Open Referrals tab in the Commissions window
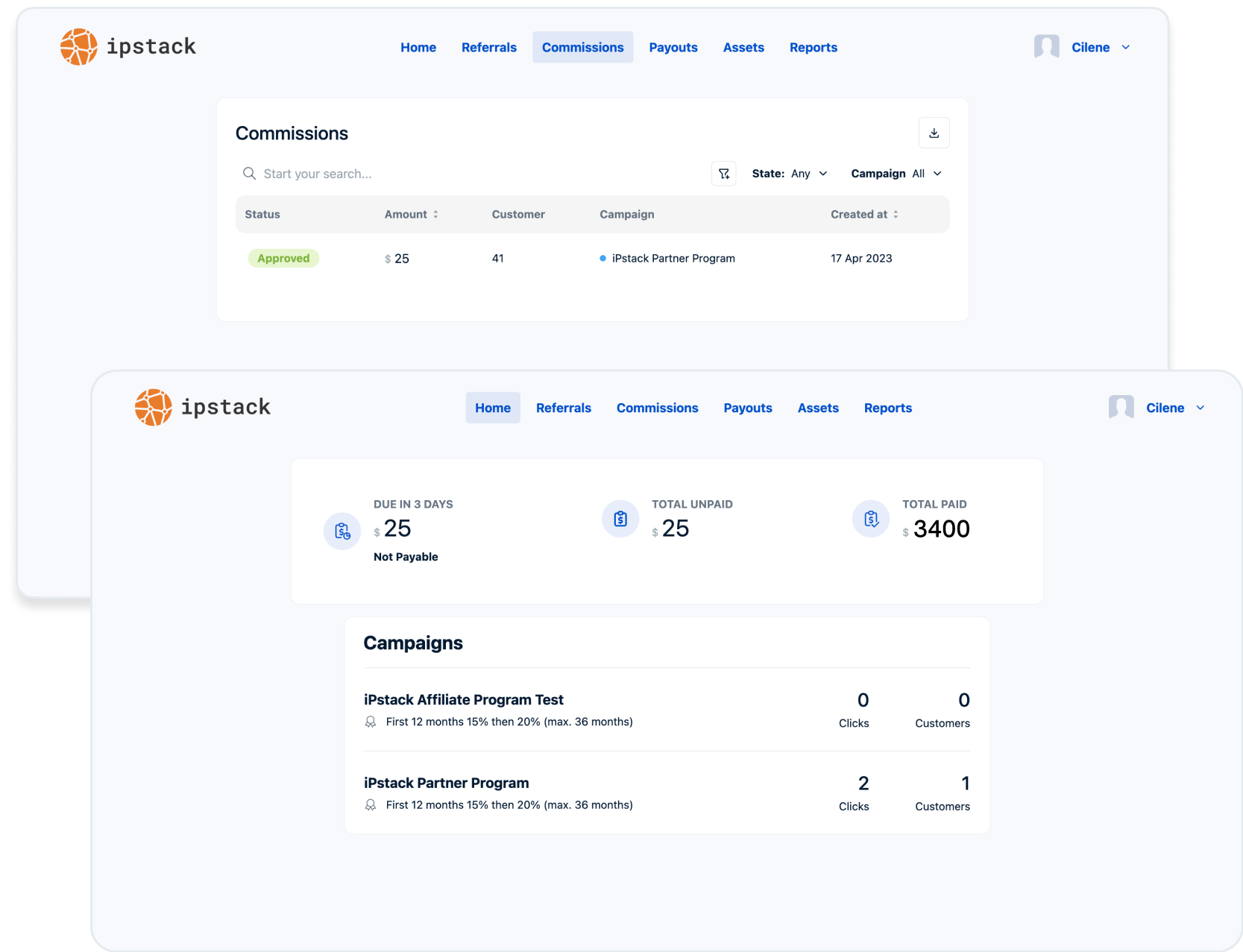 (489, 48)
